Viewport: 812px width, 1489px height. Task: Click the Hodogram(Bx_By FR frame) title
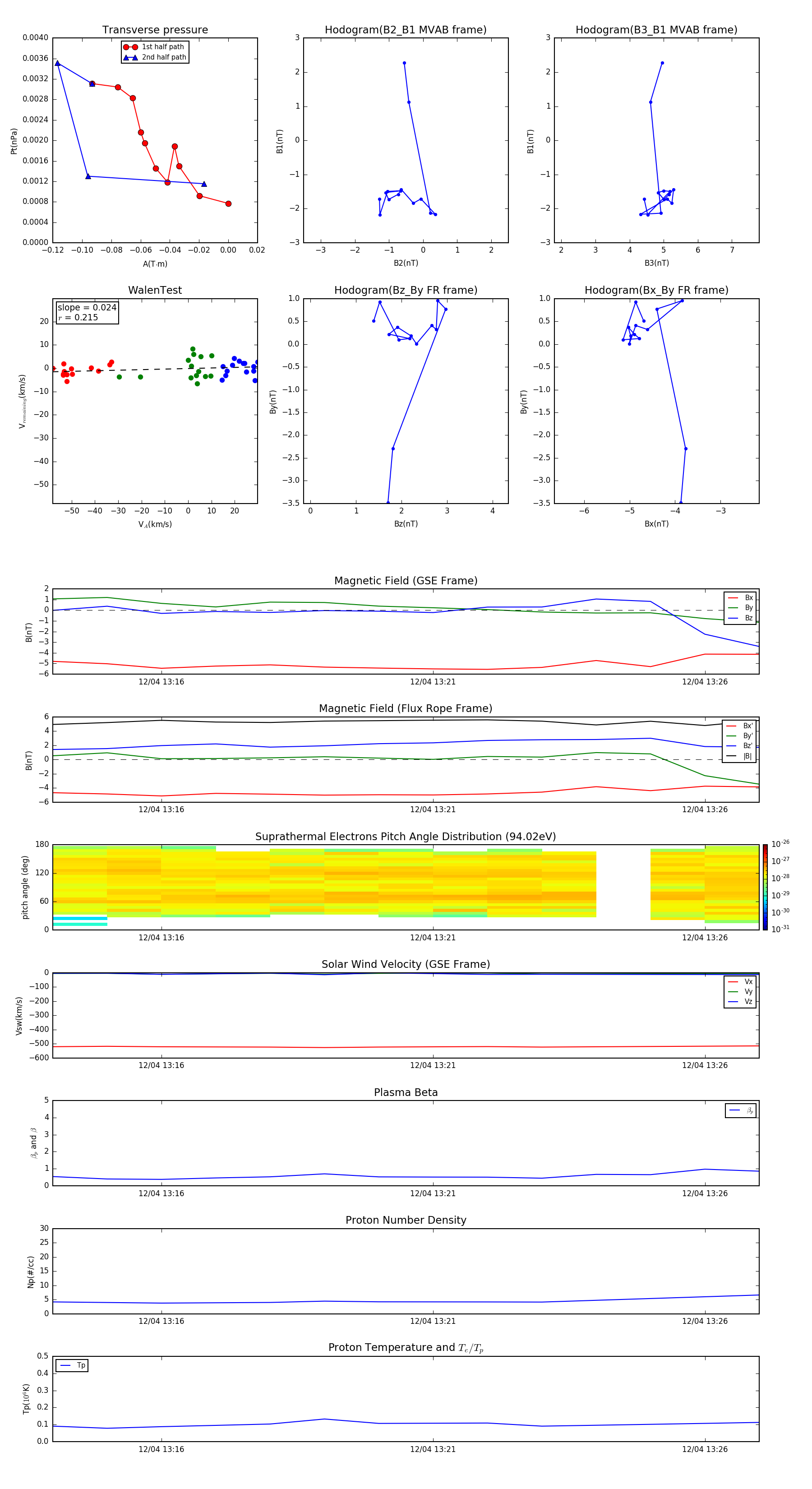[656, 290]
